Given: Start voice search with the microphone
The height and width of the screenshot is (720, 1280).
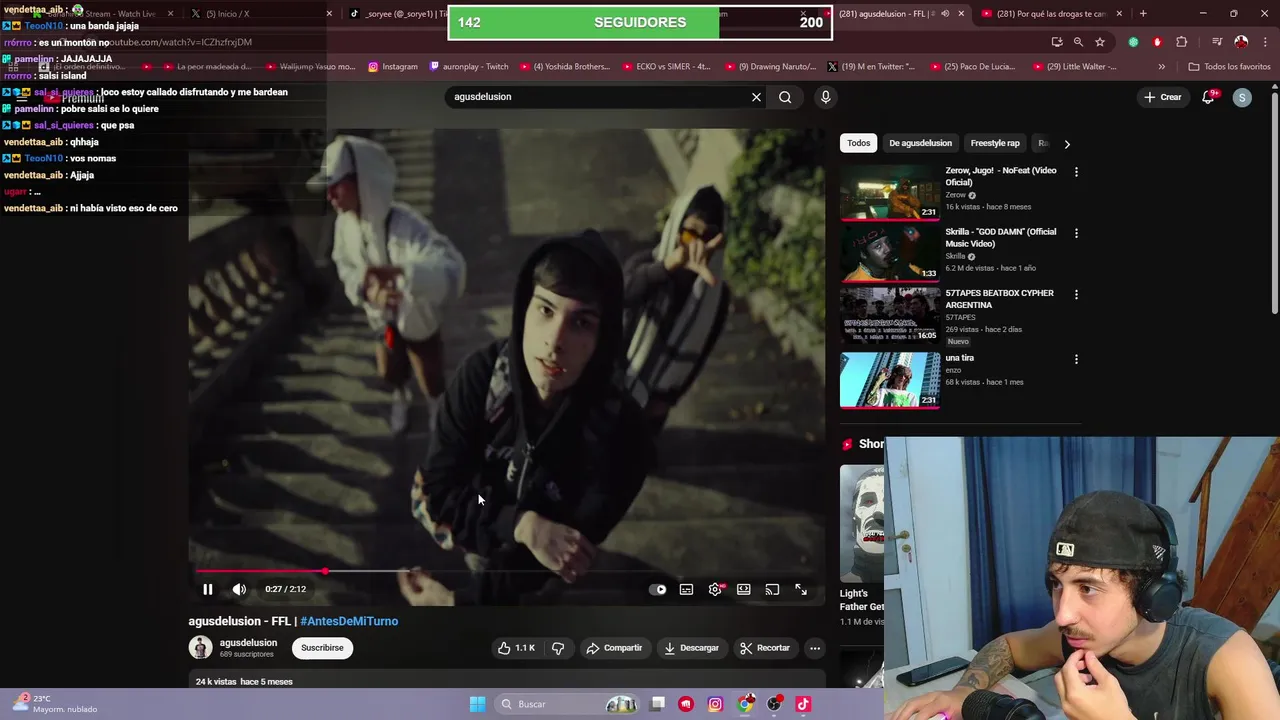Looking at the screenshot, I should [x=825, y=97].
